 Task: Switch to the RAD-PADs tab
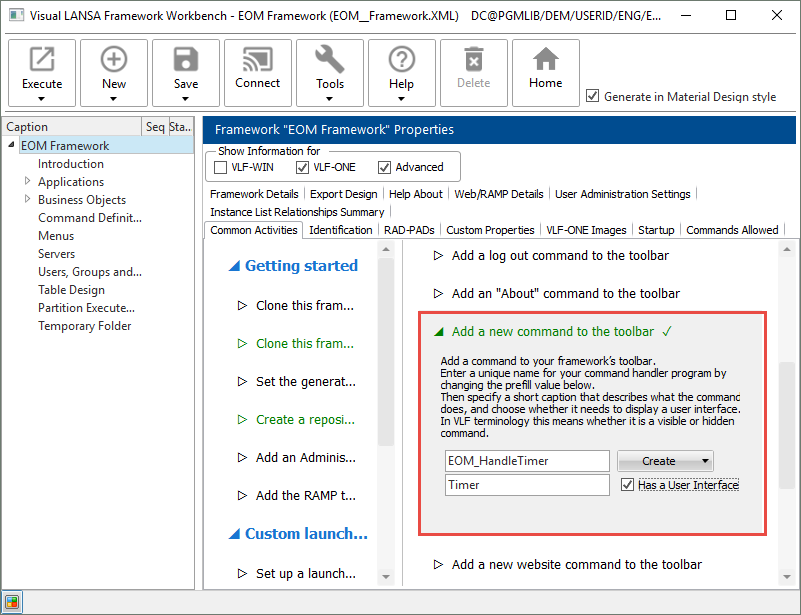(409, 230)
